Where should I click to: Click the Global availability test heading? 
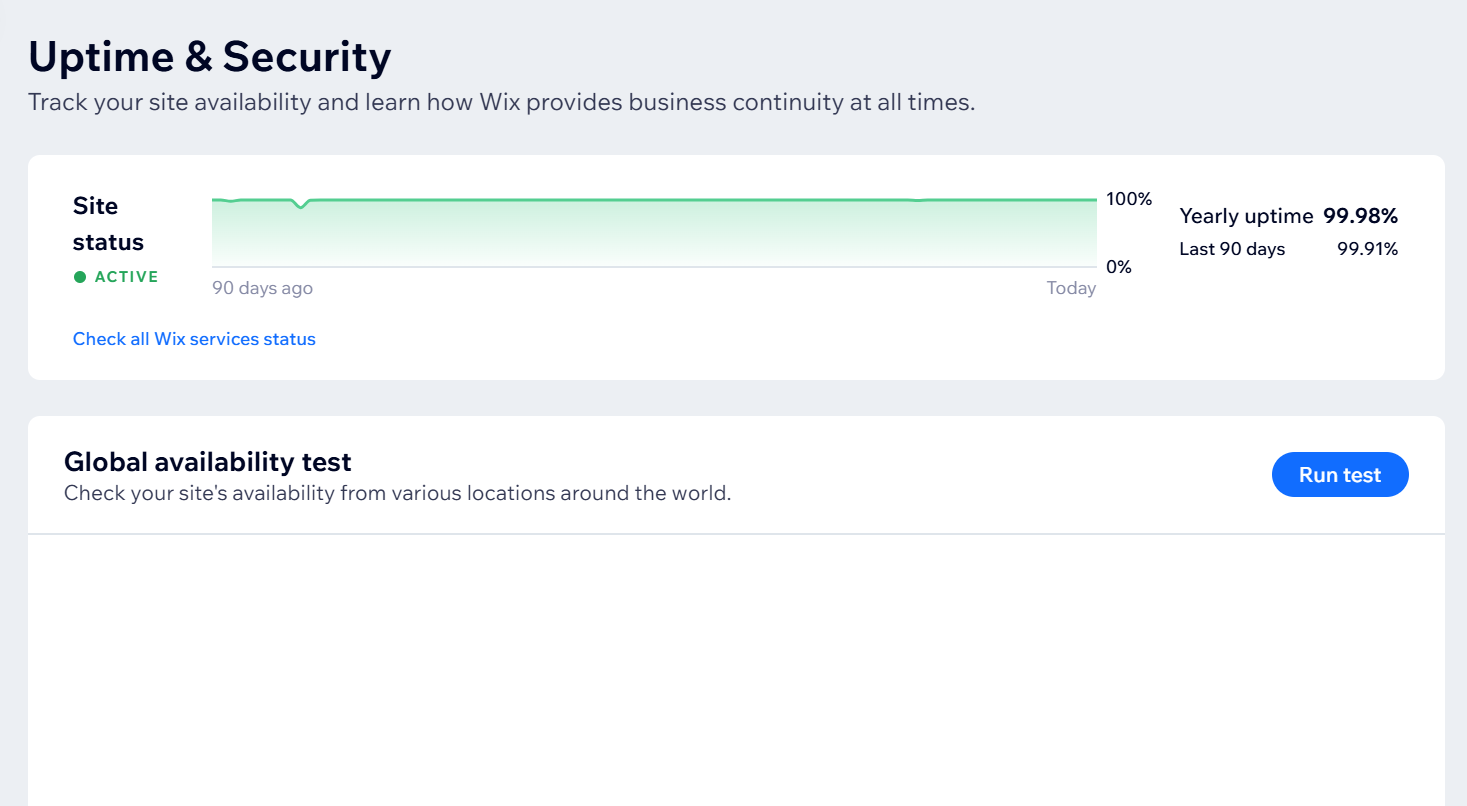pos(208,462)
